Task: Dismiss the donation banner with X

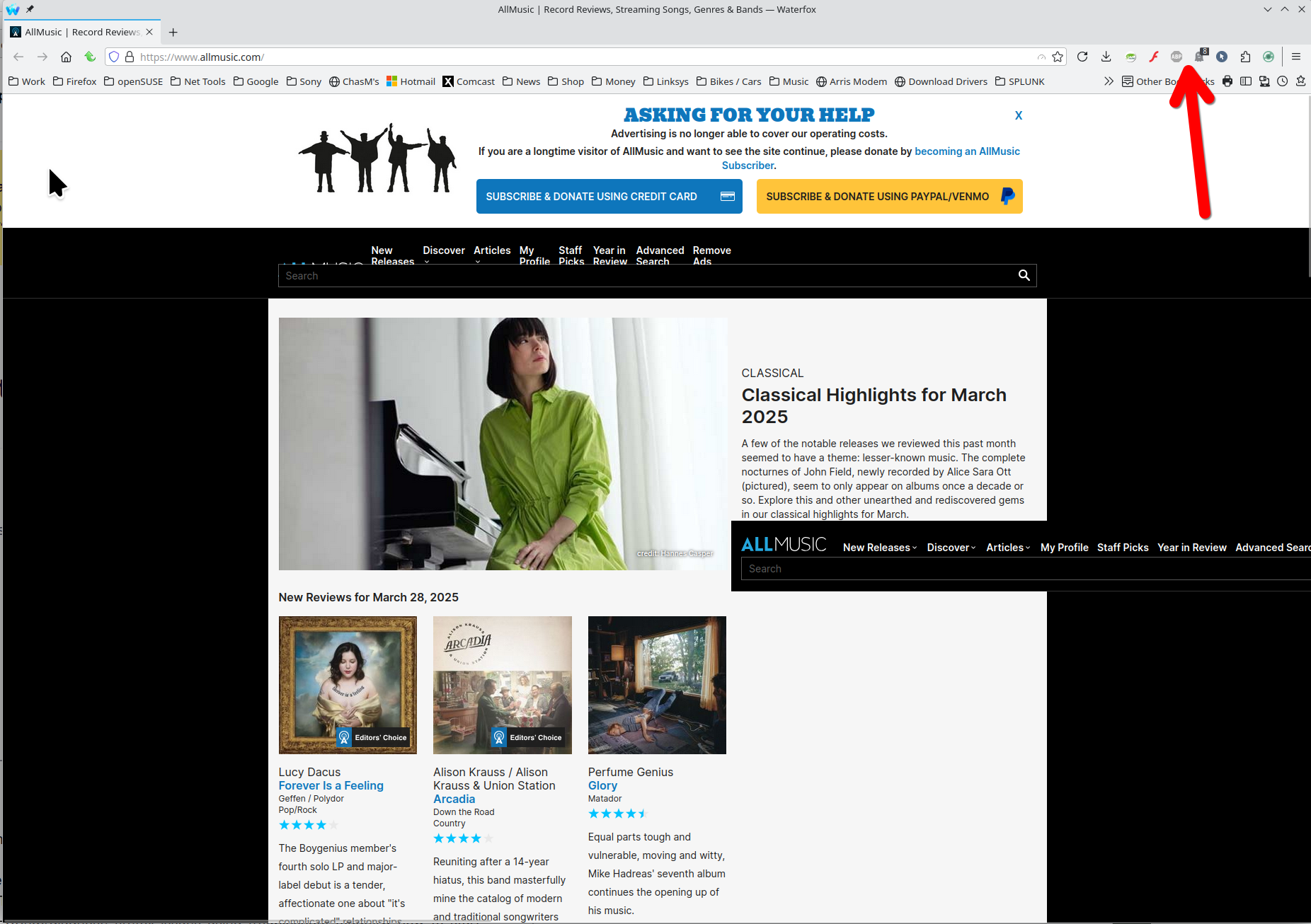Action: point(1019,115)
